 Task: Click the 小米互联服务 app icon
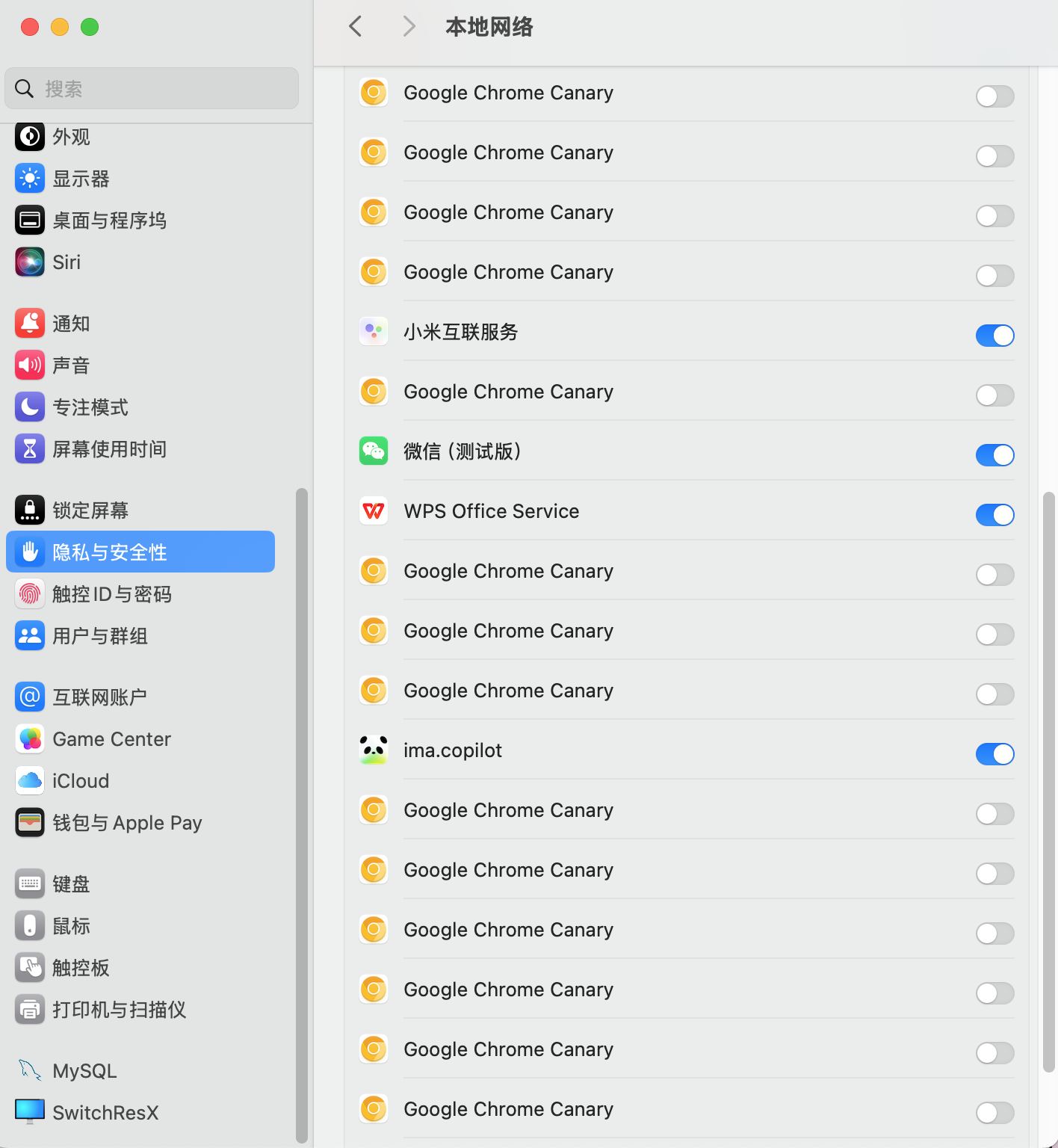point(374,331)
